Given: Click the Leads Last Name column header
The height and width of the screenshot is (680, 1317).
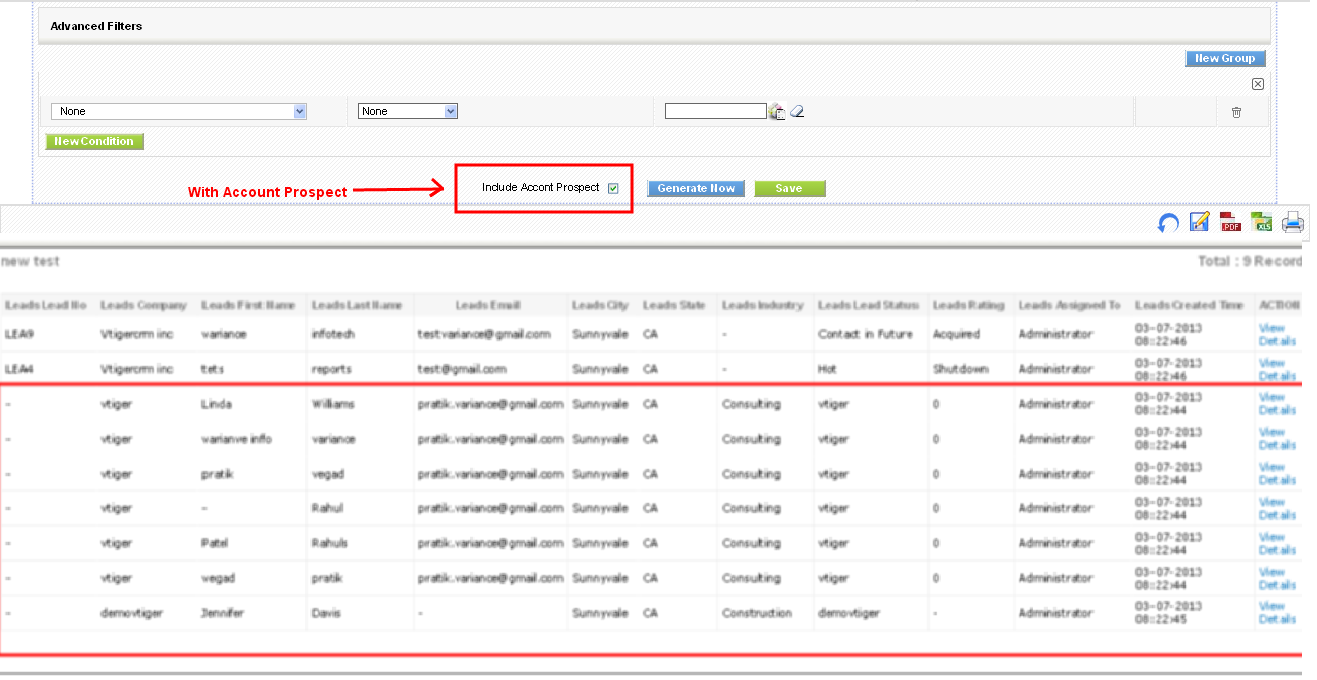Looking at the screenshot, I should [x=357, y=305].
